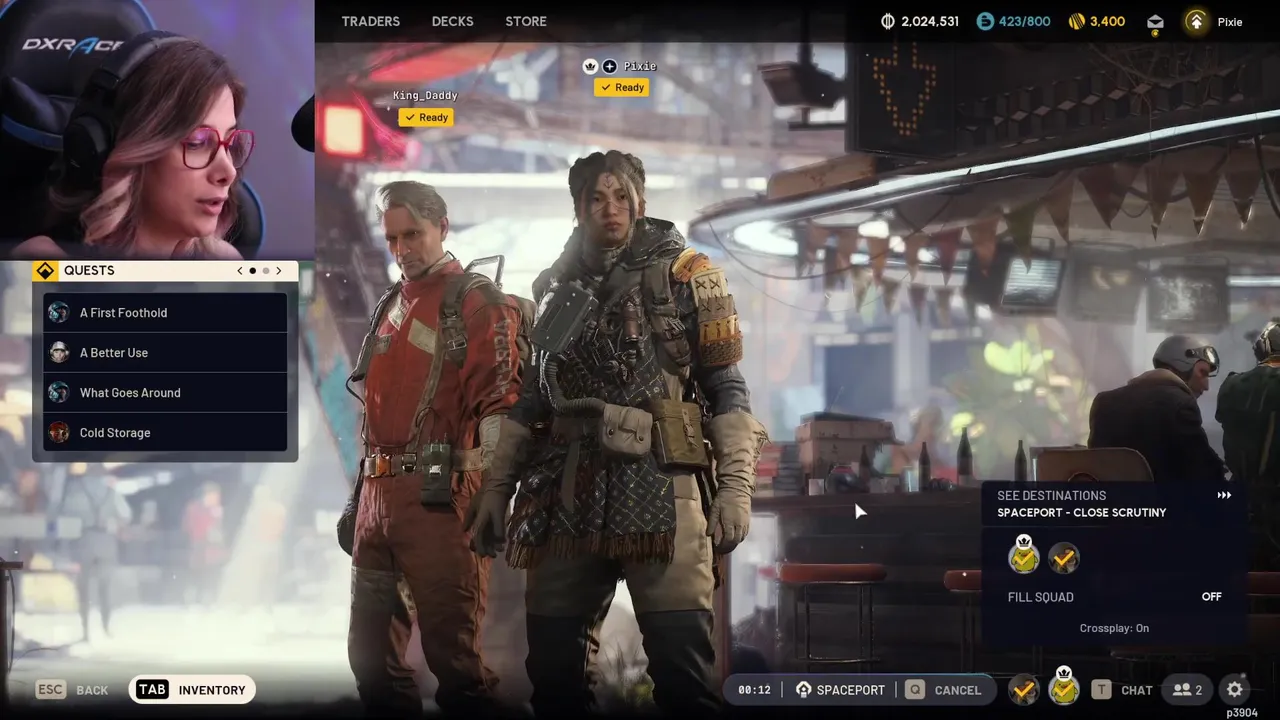1280x720 pixels.
Task: Click the p3904 build number text
Action: point(1242,713)
